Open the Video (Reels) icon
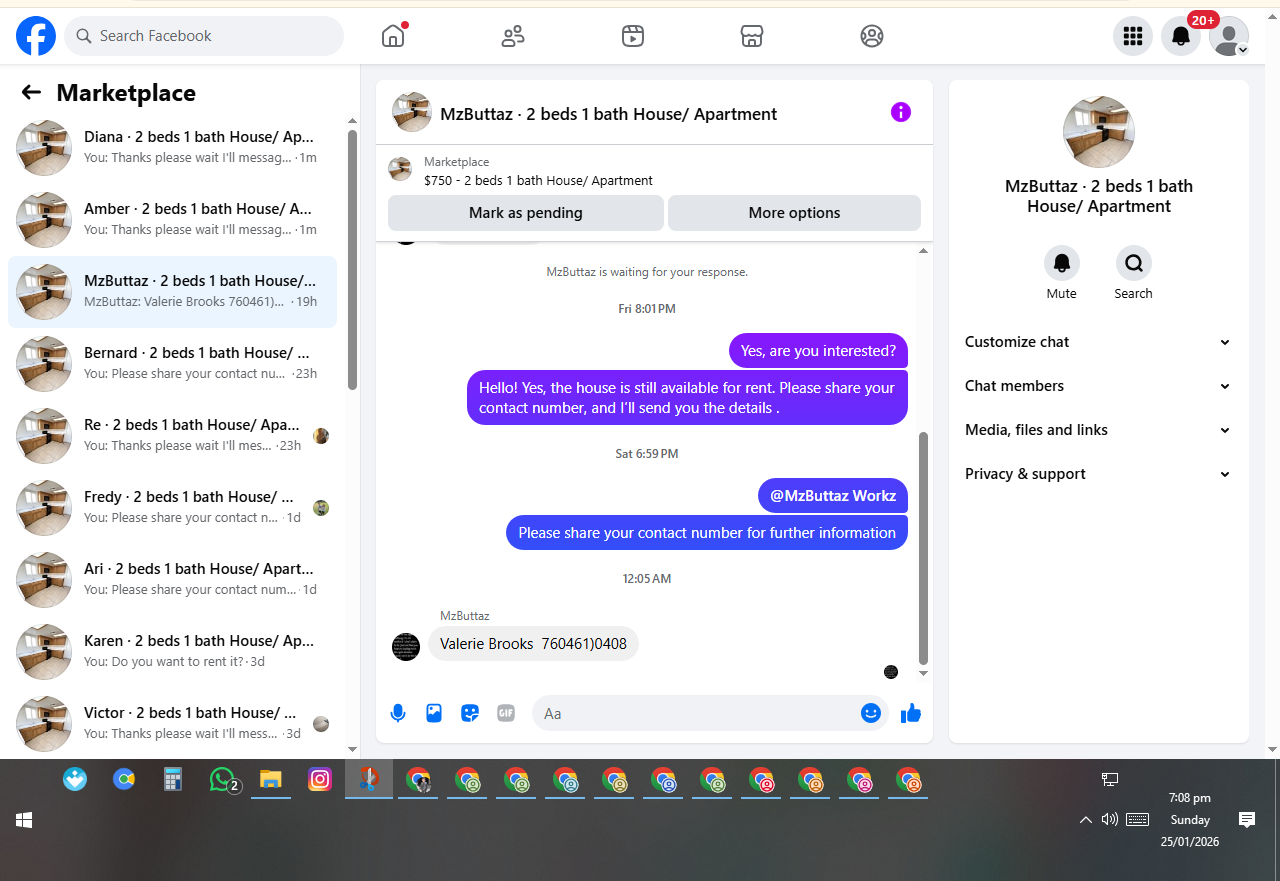Image resolution: width=1280 pixels, height=881 pixels. (632, 36)
